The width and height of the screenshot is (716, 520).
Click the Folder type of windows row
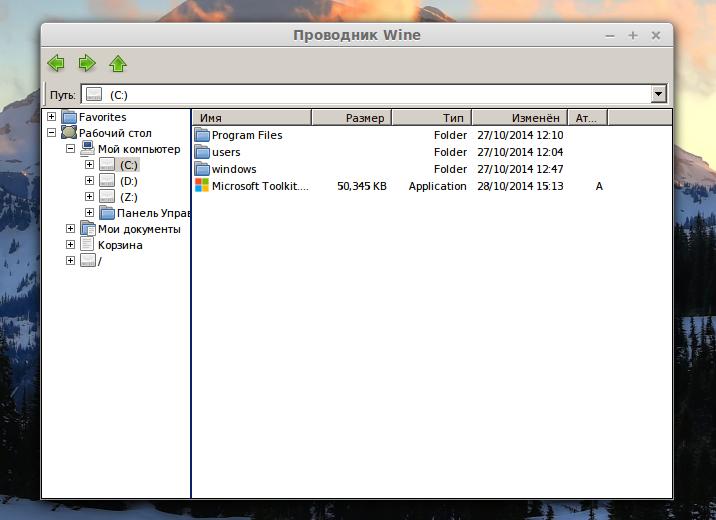(450, 169)
